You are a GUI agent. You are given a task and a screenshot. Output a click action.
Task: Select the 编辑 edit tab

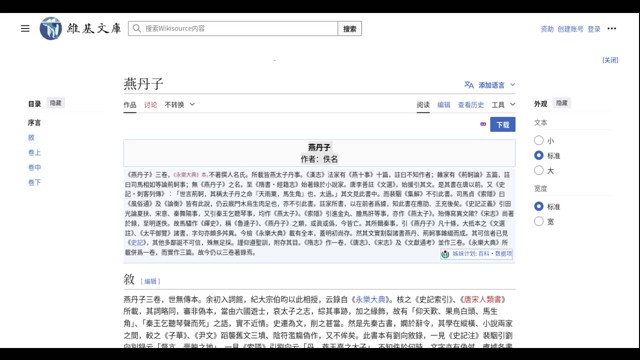pos(444,105)
